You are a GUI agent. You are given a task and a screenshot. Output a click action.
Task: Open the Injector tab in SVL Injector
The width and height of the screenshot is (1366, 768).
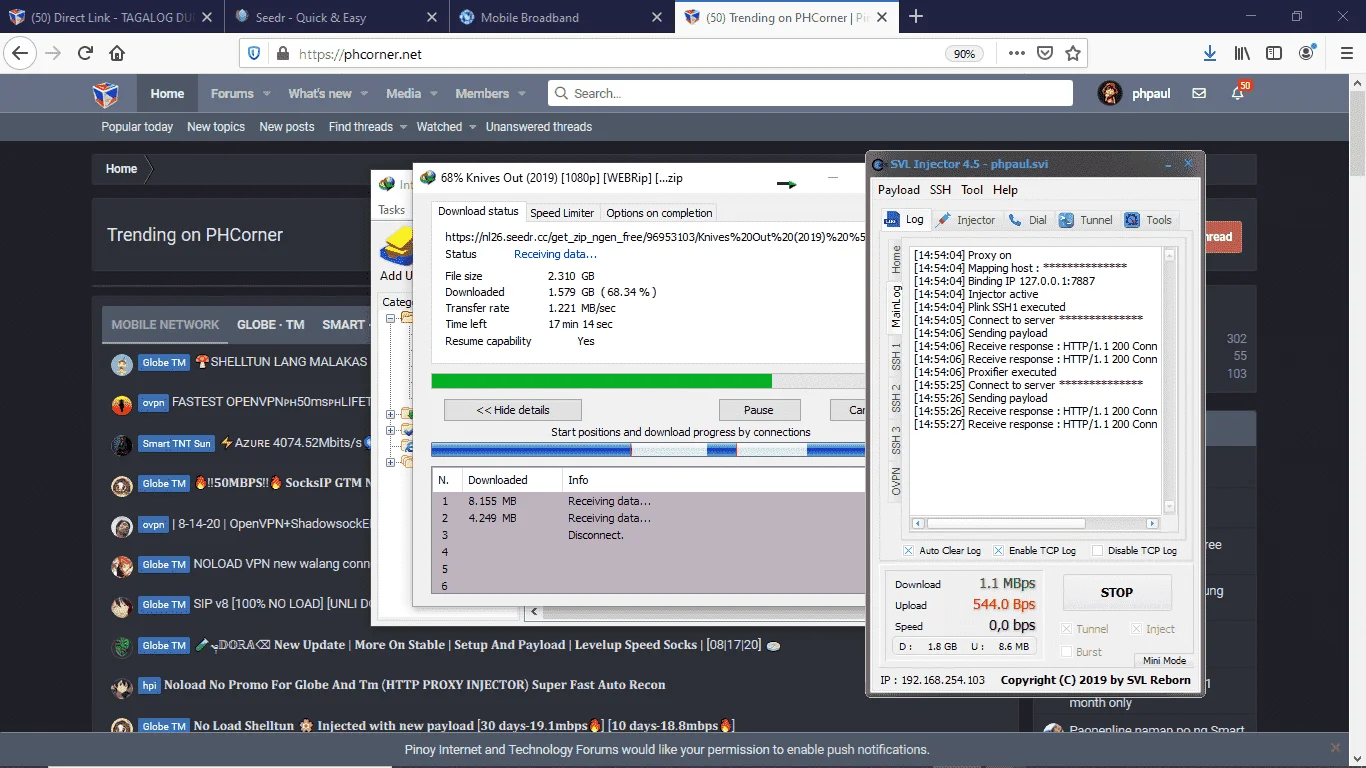(967, 220)
